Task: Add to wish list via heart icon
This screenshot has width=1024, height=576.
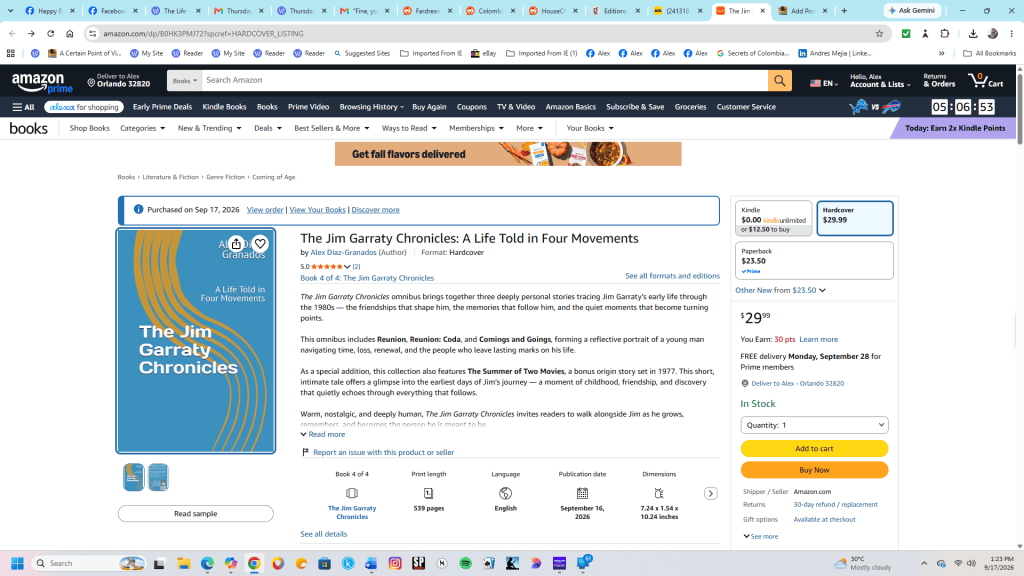Action: click(260, 244)
